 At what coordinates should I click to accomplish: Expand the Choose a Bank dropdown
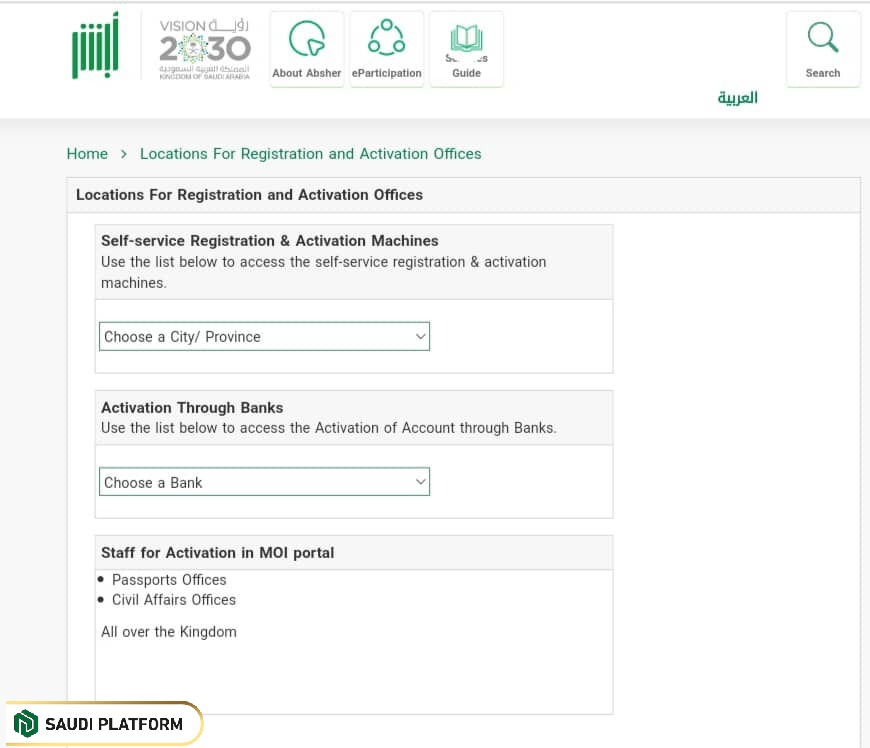tap(264, 482)
